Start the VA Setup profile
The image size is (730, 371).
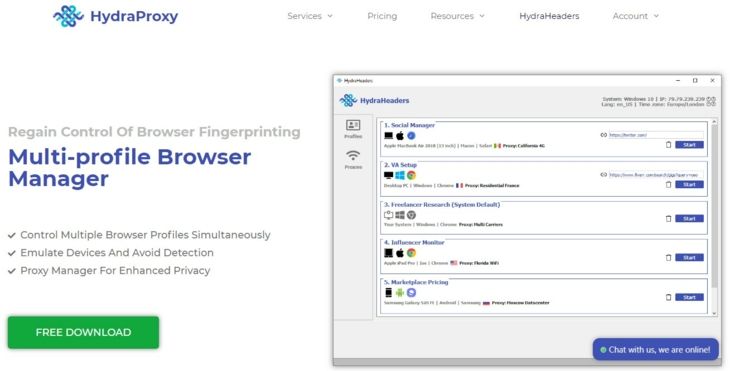[x=689, y=185]
